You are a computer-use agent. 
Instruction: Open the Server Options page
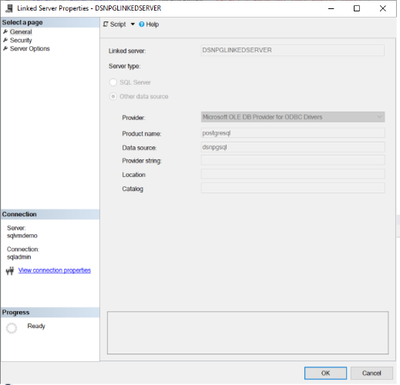pos(30,49)
